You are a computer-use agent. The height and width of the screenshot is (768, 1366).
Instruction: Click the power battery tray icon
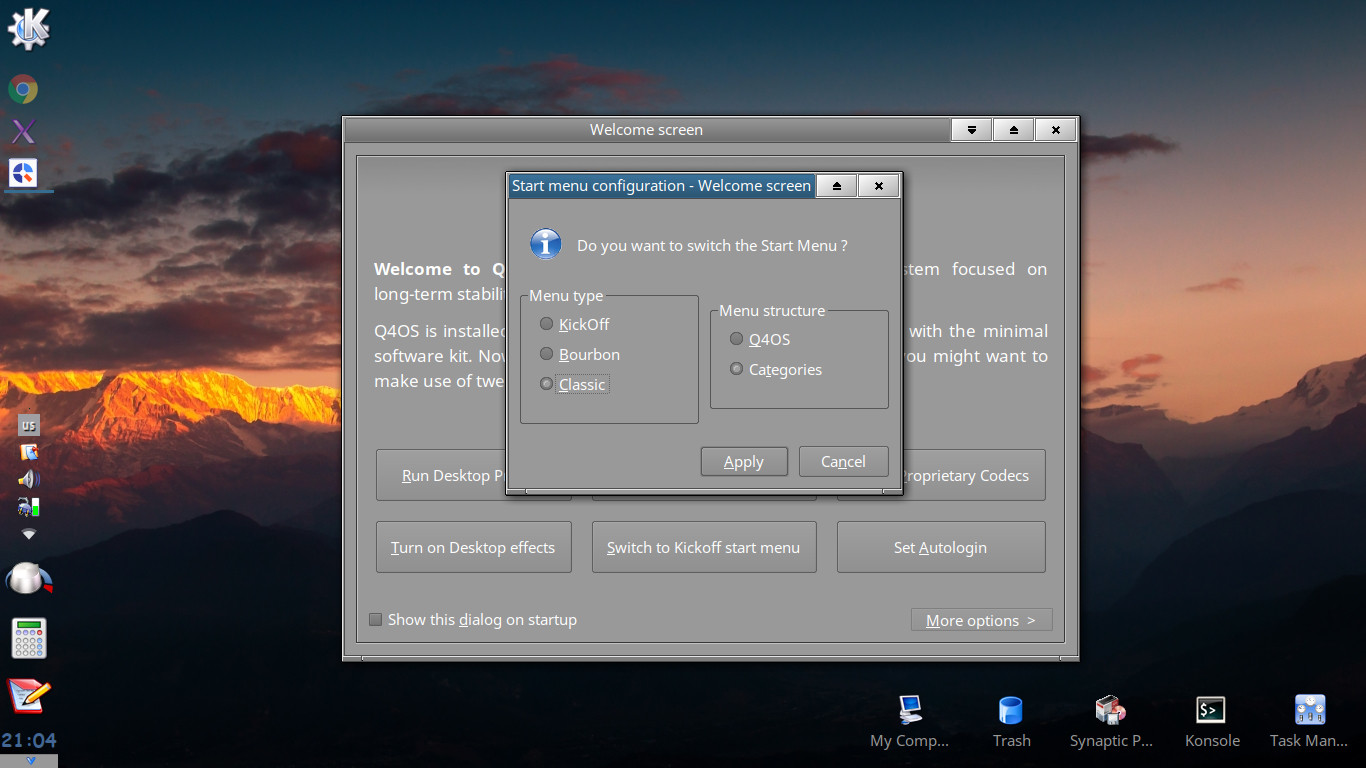[29, 507]
